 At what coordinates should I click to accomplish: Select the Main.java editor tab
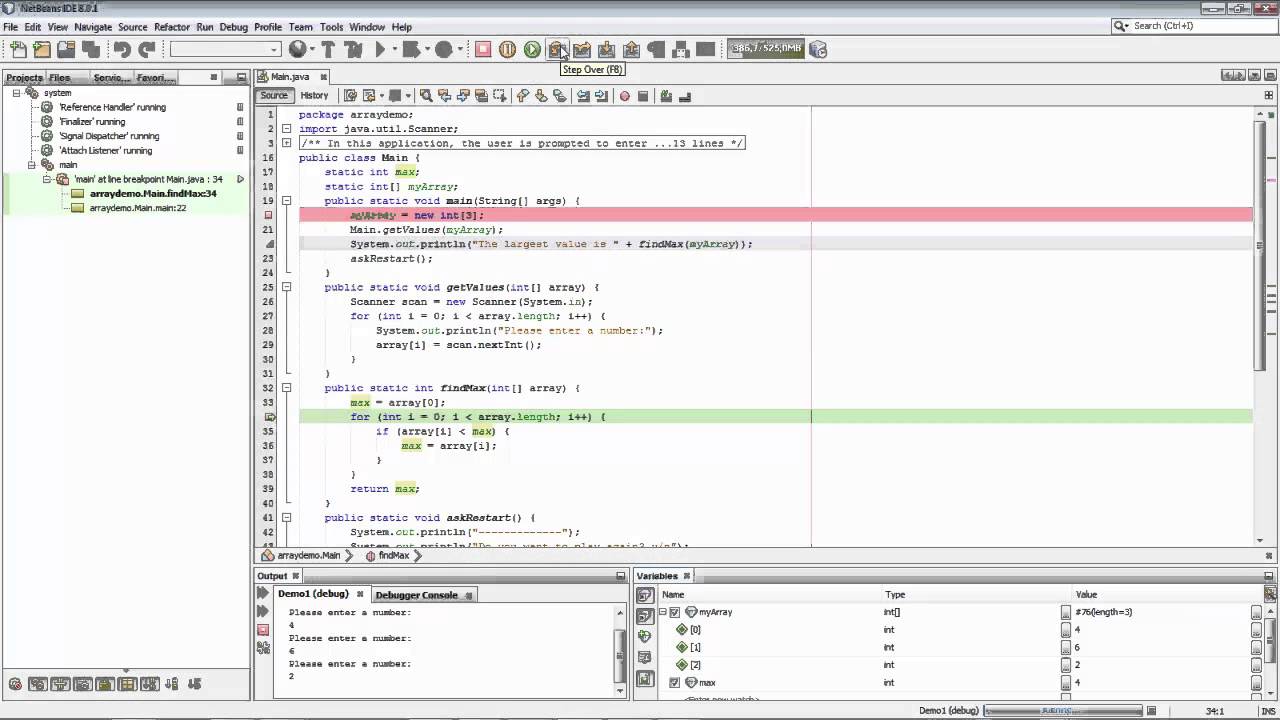[290, 77]
